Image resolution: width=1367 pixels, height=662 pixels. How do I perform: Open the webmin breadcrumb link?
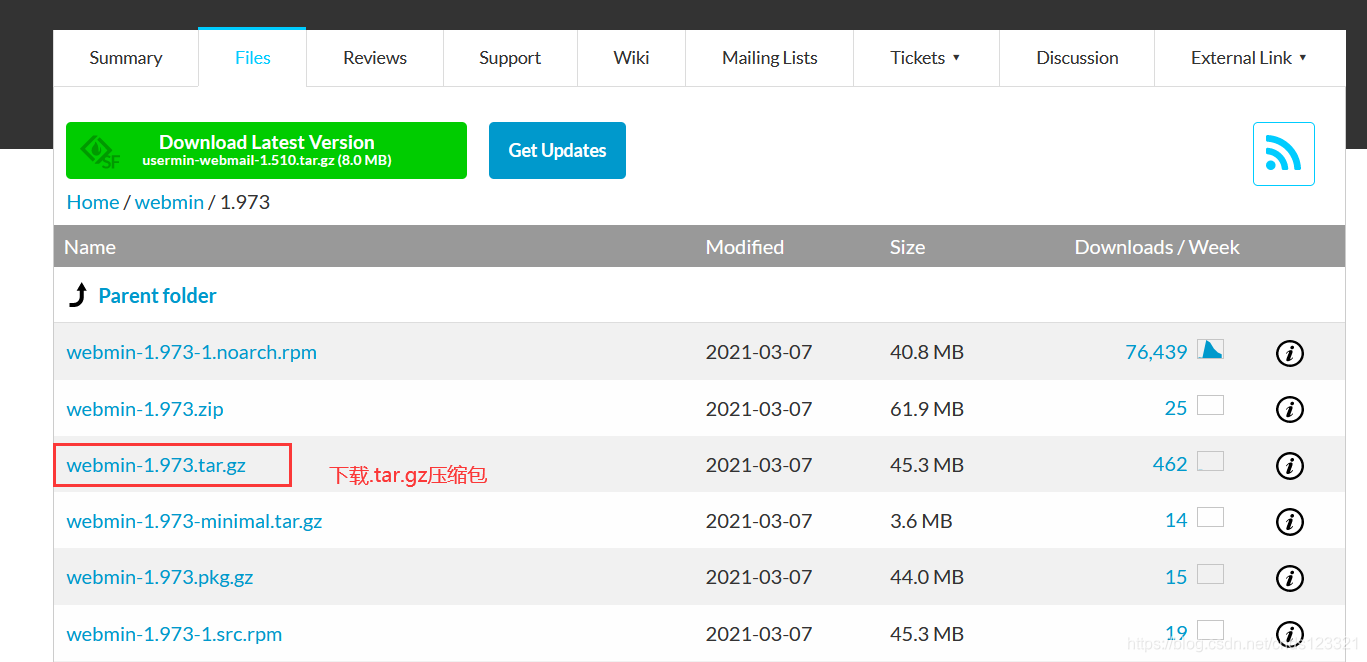click(169, 202)
